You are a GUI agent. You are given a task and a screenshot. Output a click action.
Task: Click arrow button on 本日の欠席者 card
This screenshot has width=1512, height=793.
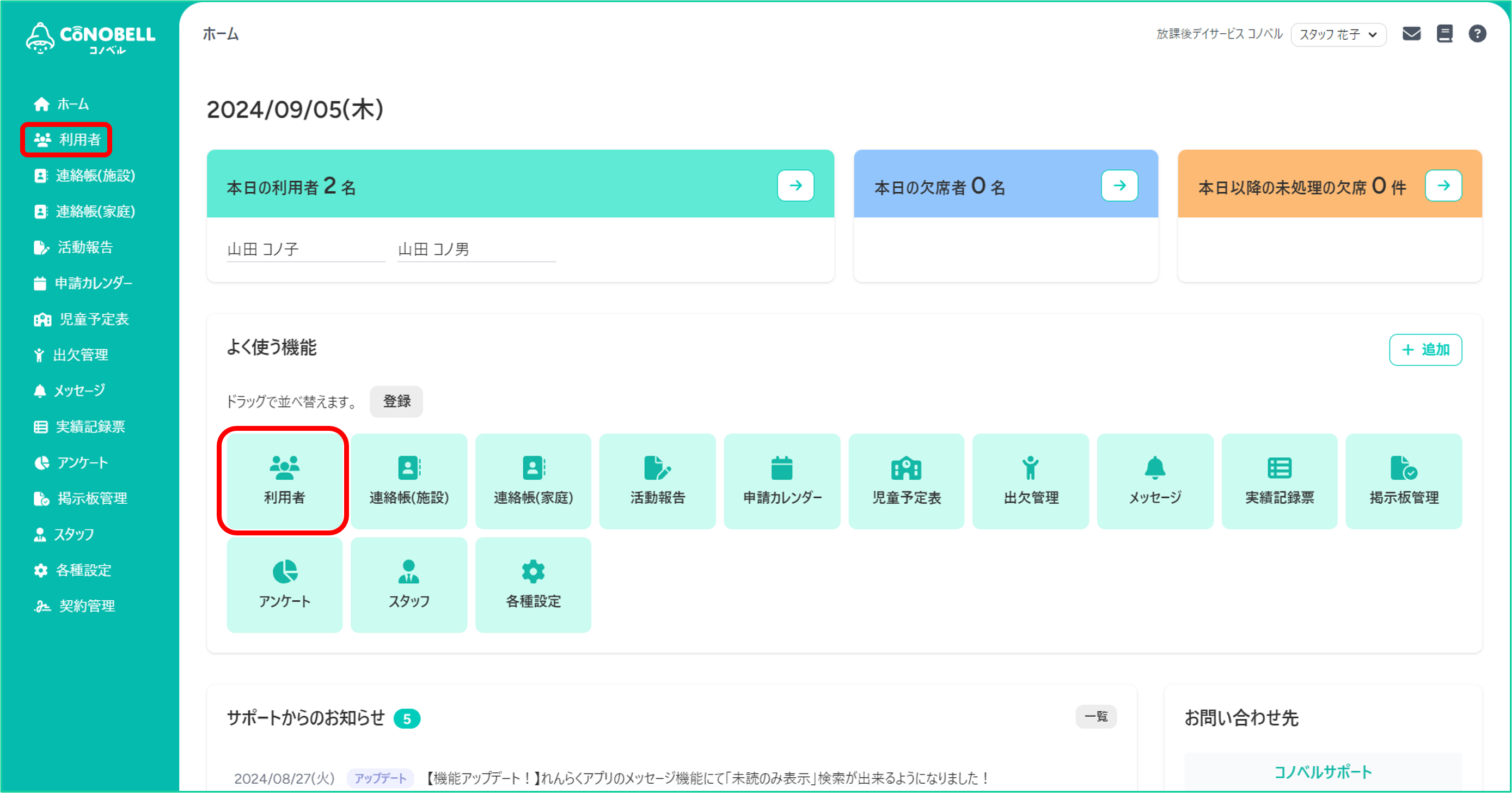tap(1120, 186)
